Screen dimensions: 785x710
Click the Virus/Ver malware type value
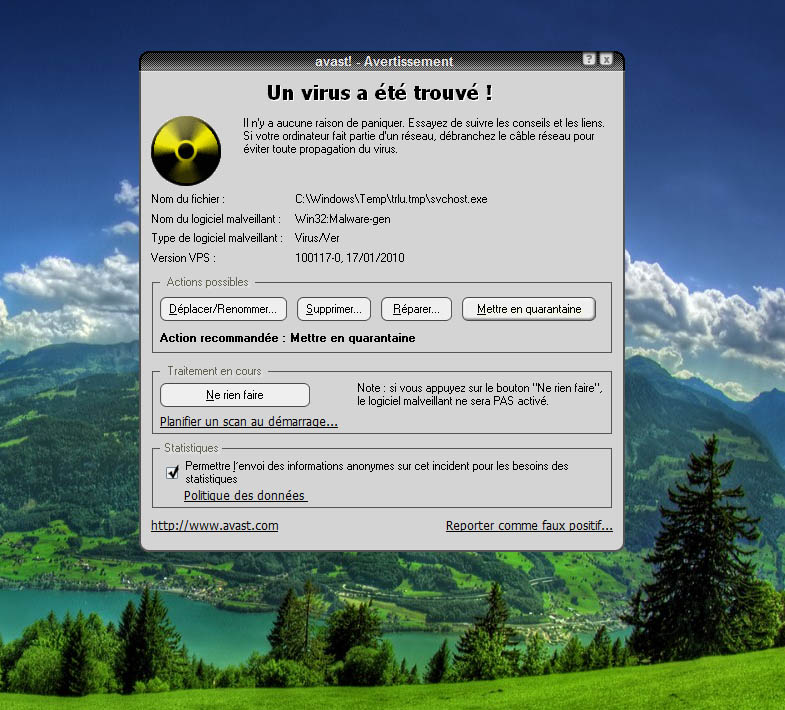coord(317,238)
